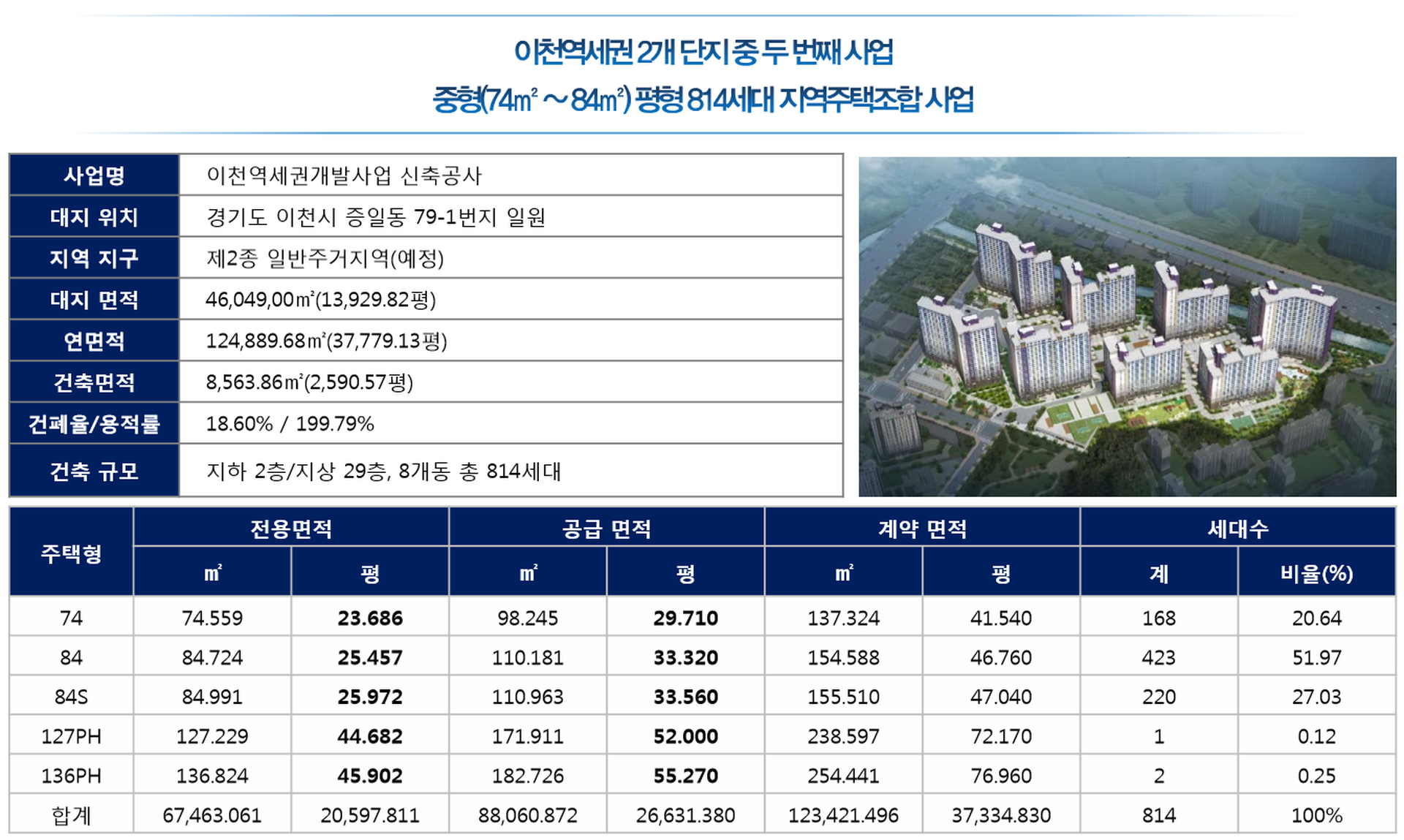Select ratio value '20.64'
Viewport: 1404px width, 840px height.
point(1317,618)
